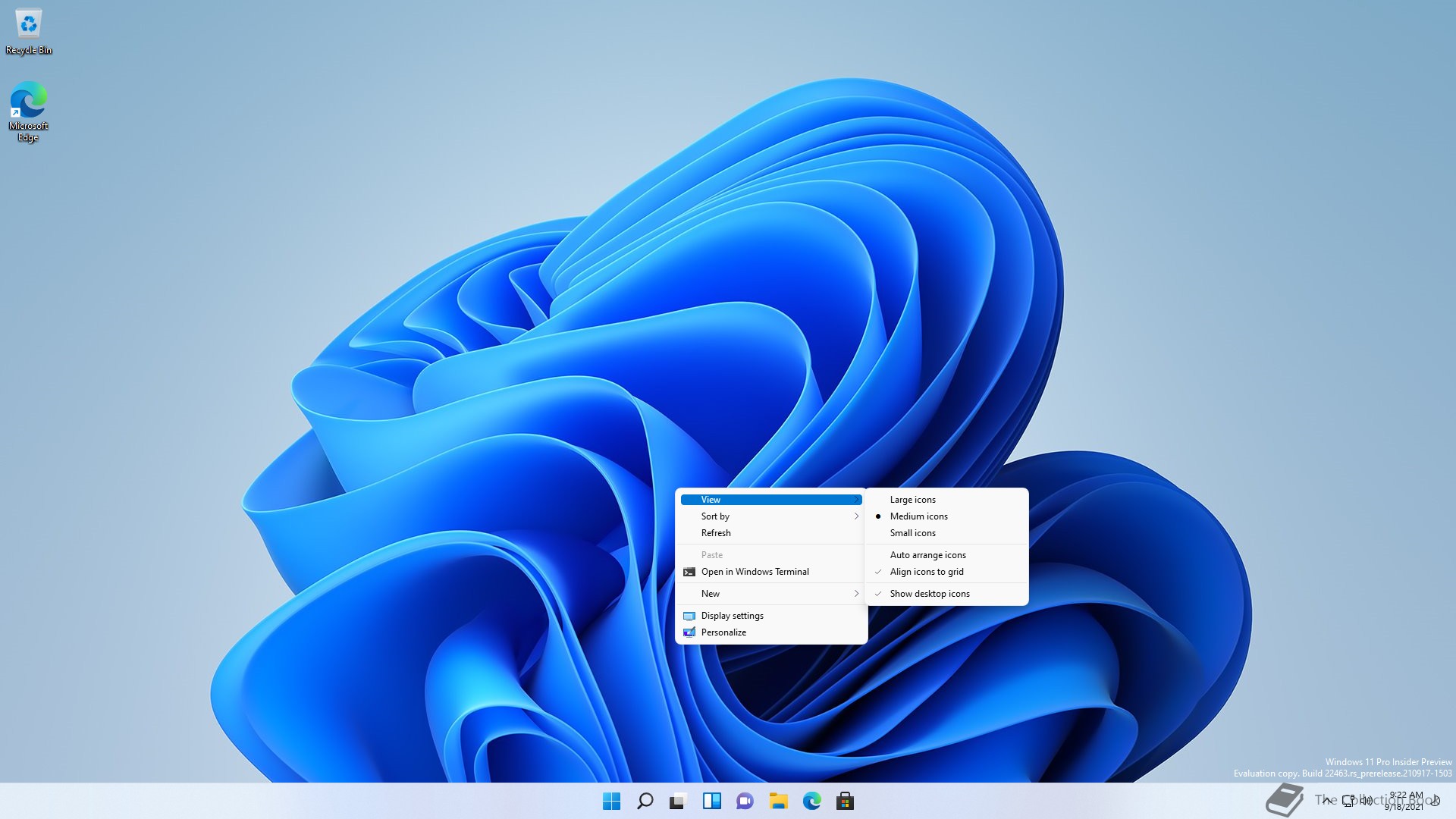Open the Recycle Bin desktop icon
1456x819 pixels.
tap(29, 32)
